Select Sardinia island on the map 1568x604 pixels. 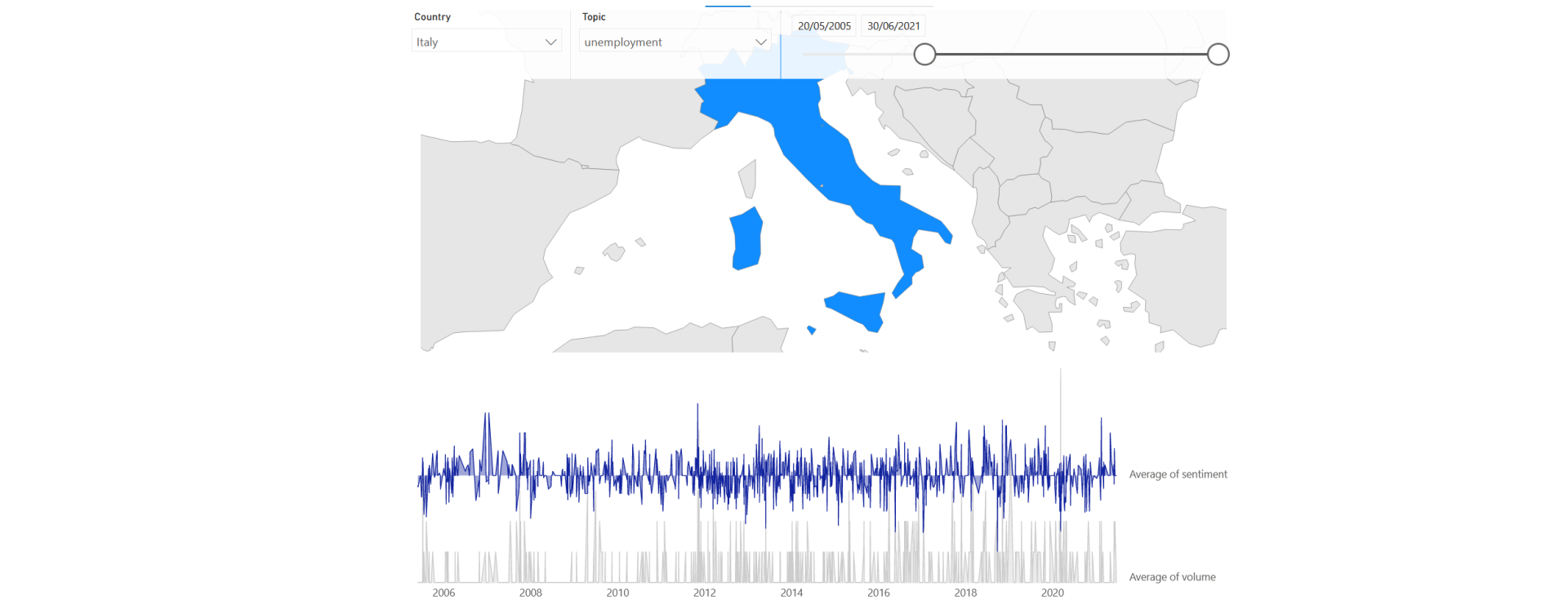pos(746,239)
